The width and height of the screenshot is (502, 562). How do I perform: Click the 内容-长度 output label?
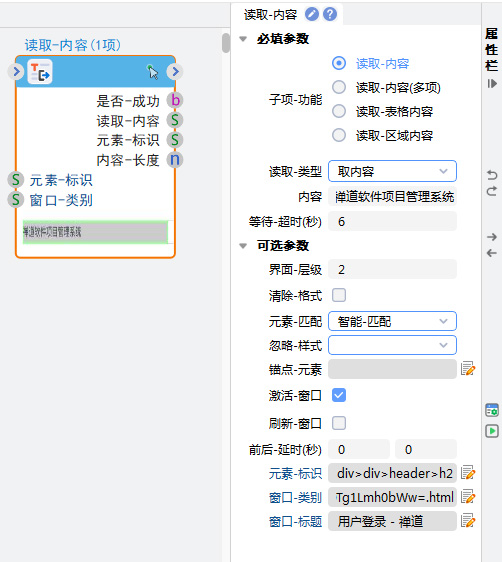pos(128,160)
